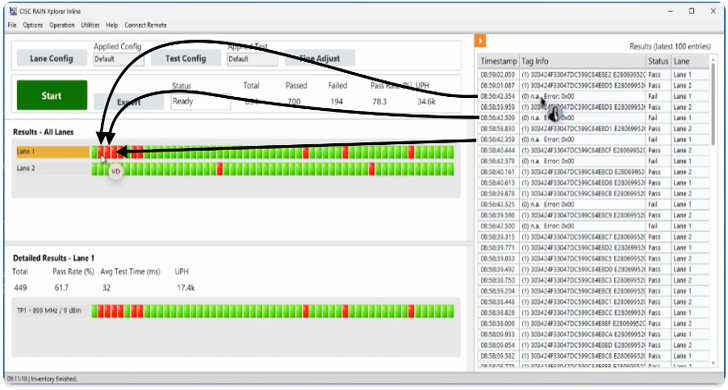Click the green Start button

(x=52, y=96)
